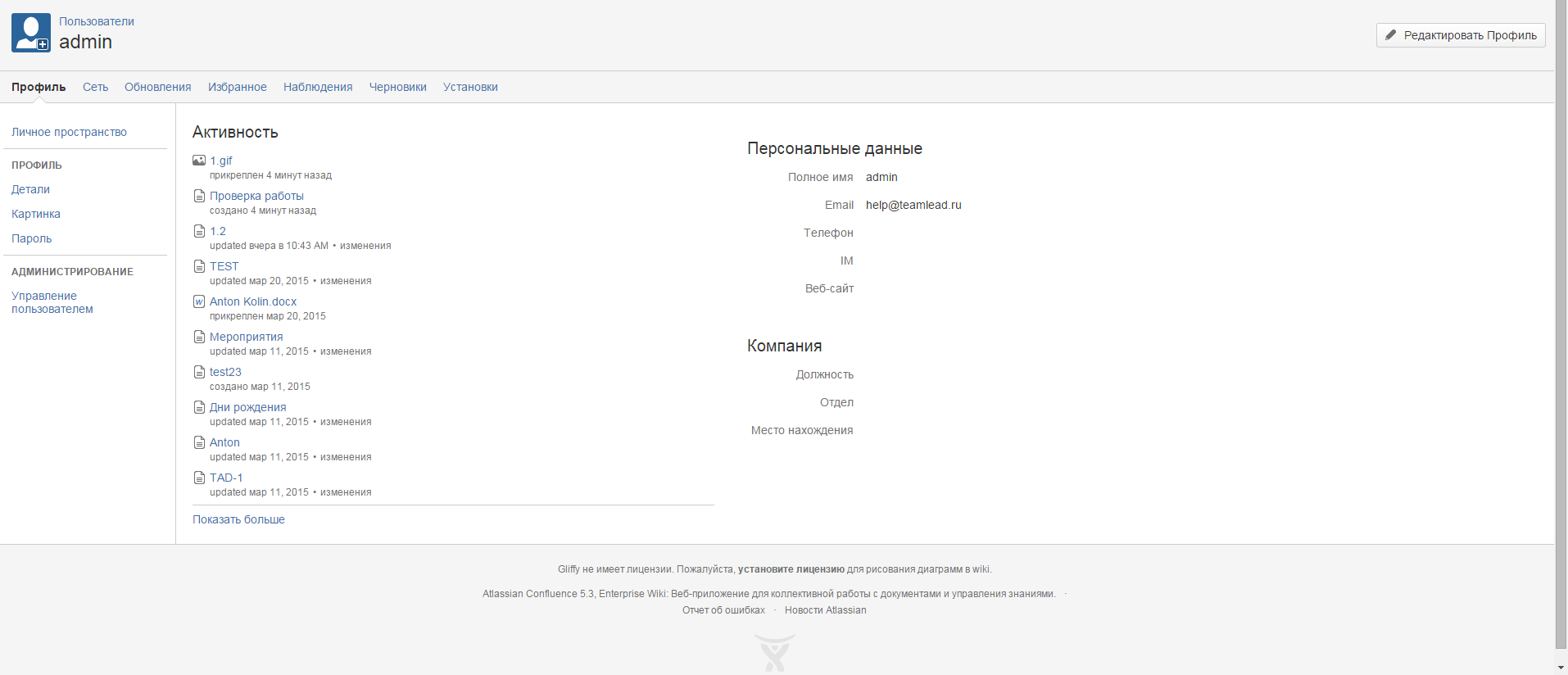The width and height of the screenshot is (1568, 675).
Task: Open the Установки tab
Action: coord(470,87)
